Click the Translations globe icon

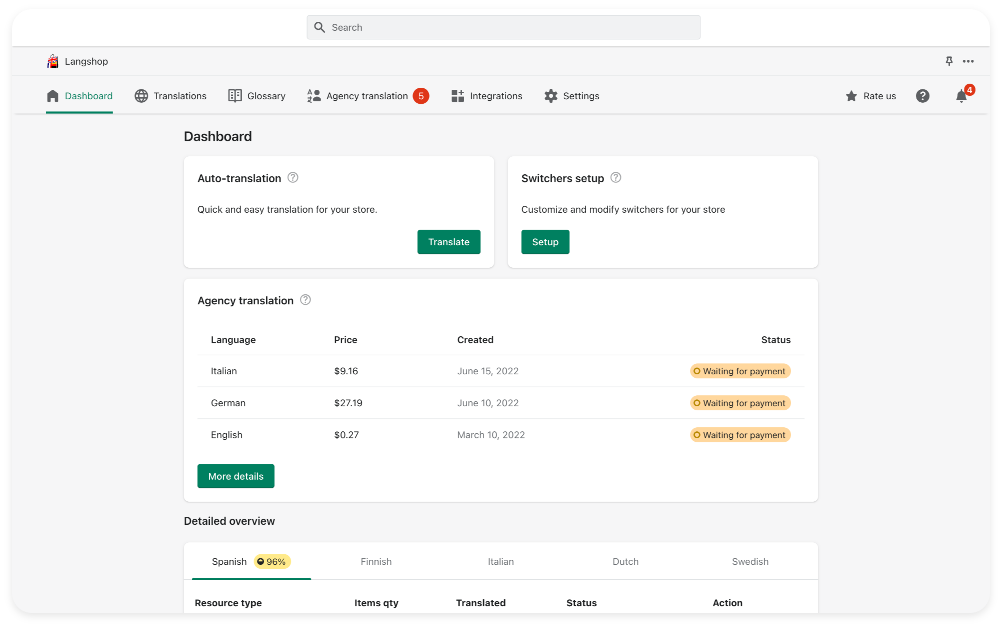pos(141,96)
